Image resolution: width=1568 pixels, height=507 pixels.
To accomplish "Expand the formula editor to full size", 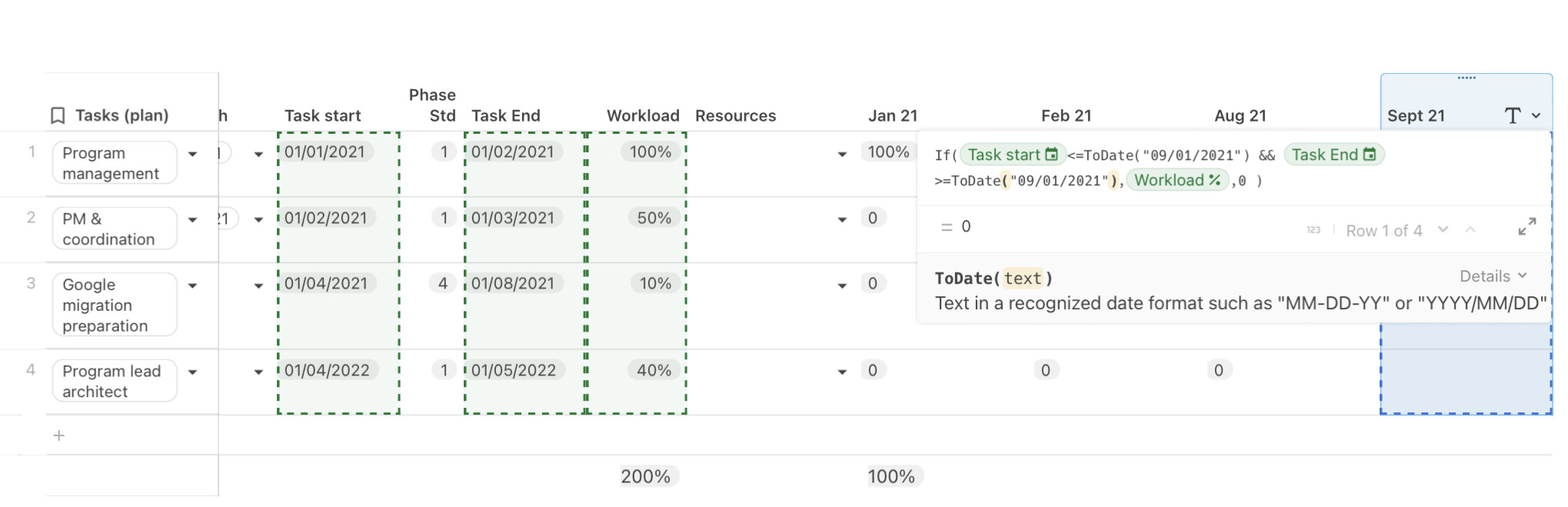I will pyautogui.click(x=1527, y=227).
